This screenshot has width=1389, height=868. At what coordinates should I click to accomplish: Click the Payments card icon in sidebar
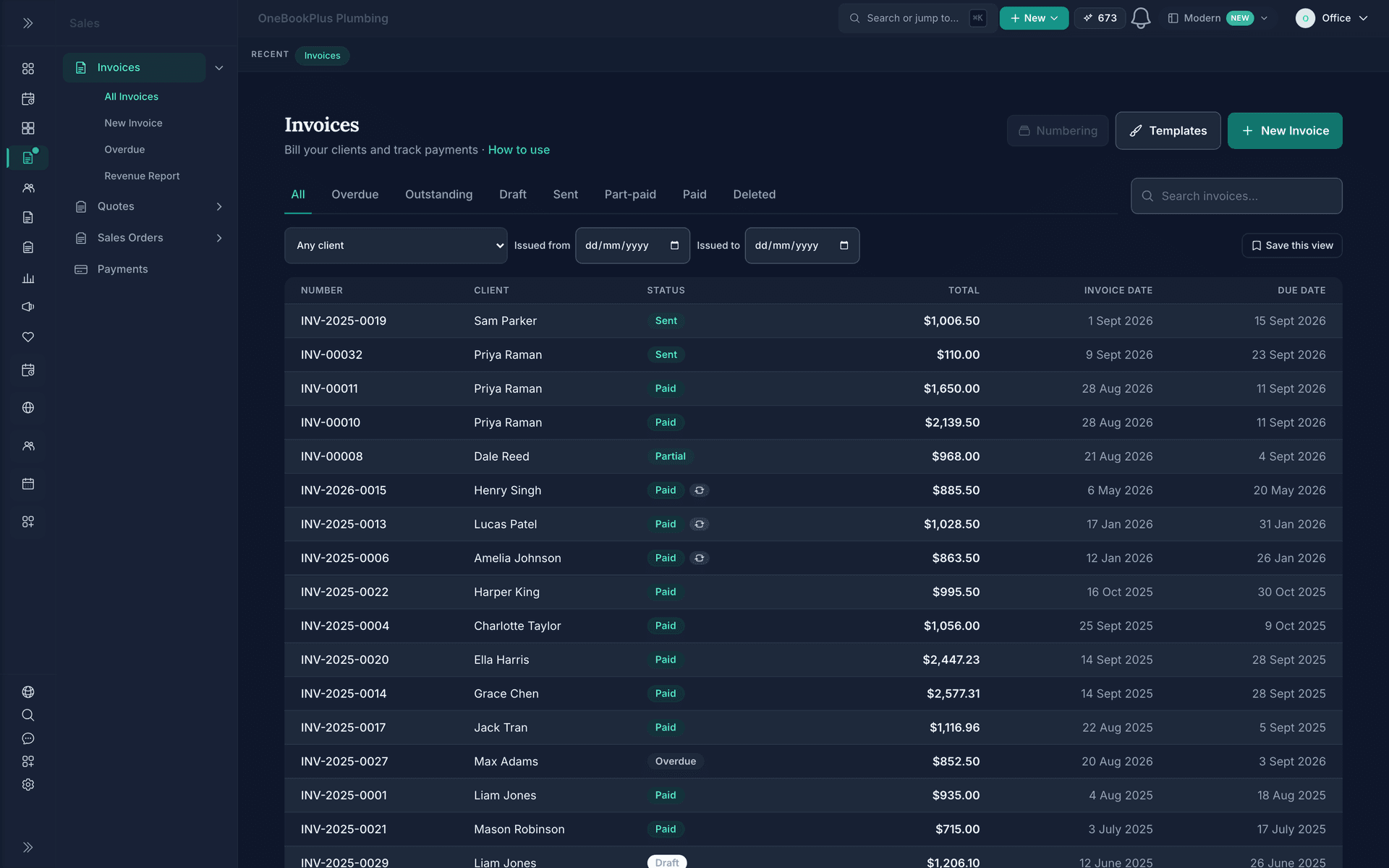(x=81, y=269)
